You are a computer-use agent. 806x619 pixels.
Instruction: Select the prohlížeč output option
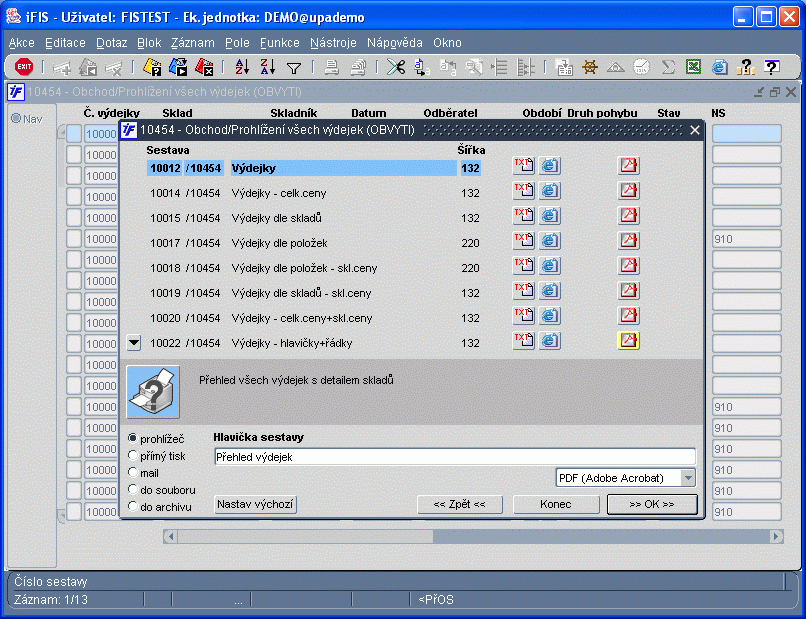point(133,439)
